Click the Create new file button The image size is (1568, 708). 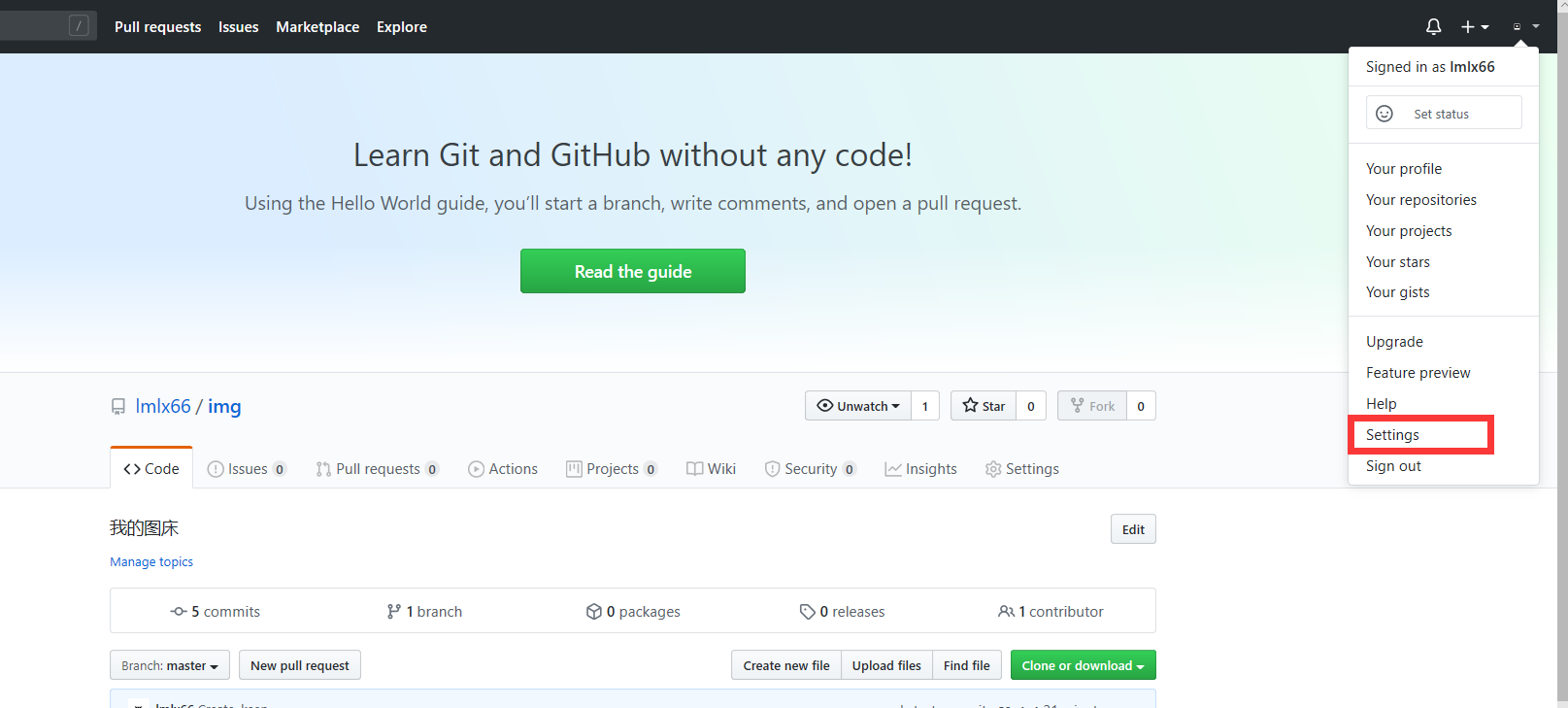coord(786,665)
